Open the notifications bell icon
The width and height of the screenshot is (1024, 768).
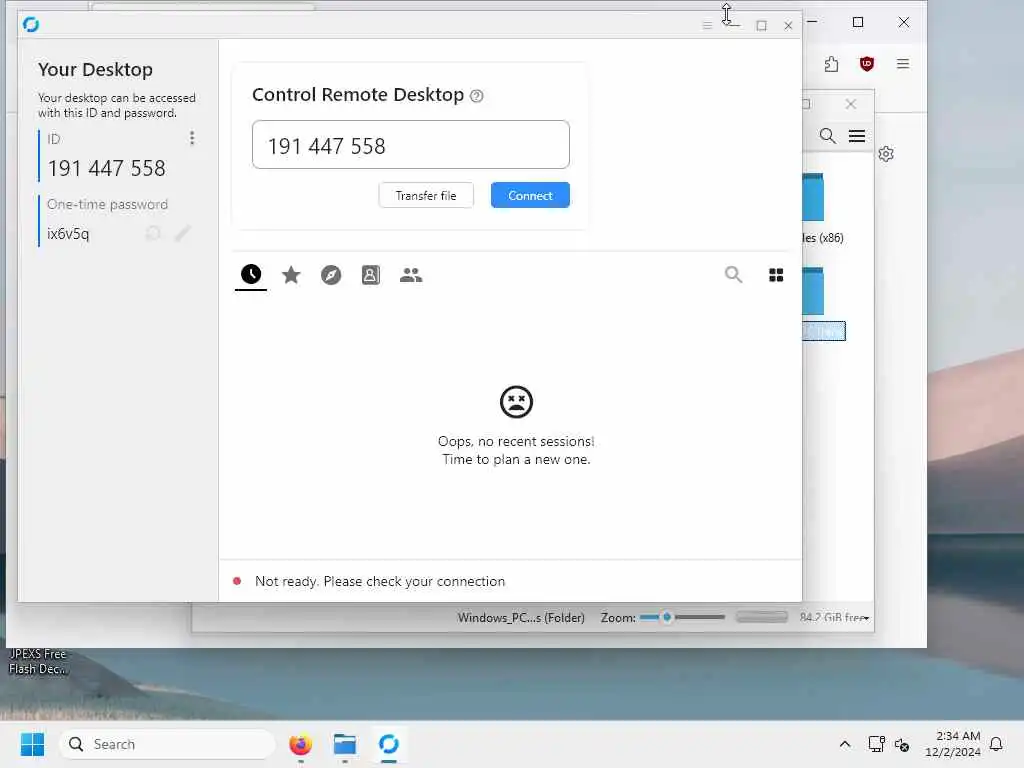point(996,744)
